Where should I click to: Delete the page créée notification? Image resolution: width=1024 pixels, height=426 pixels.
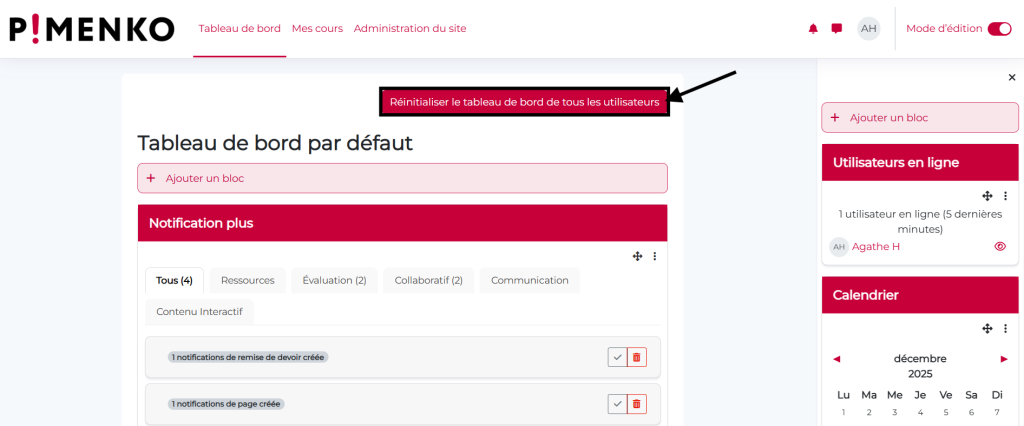pyautogui.click(x=637, y=404)
